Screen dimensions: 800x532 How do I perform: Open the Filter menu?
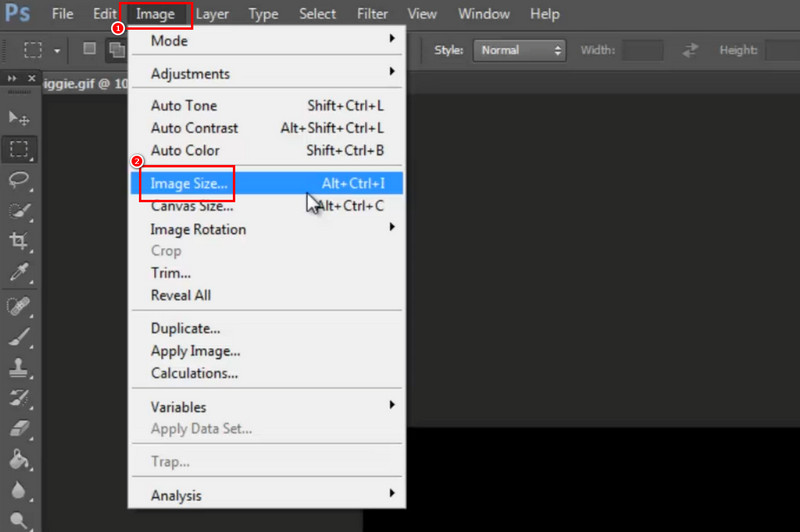(372, 14)
